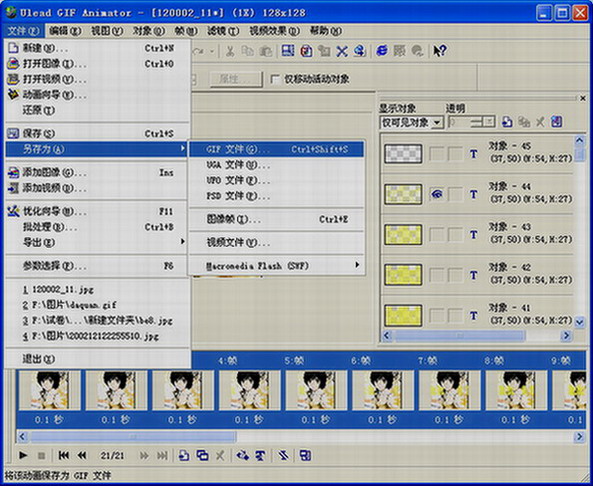
Task: Click the blue-purple rightmost icon in object panel toolbar
Action: tap(556, 122)
